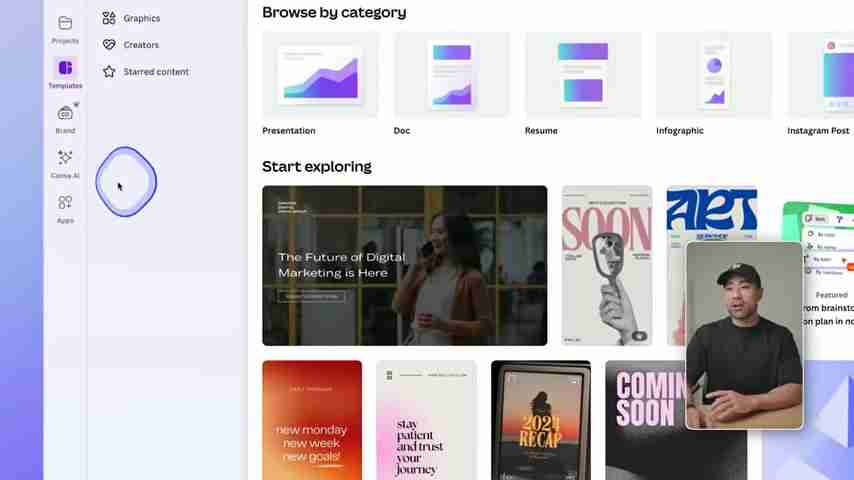Choose the Infographic category thumbnail
Image resolution: width=854 pixels, height=480 pixels.
714,75
